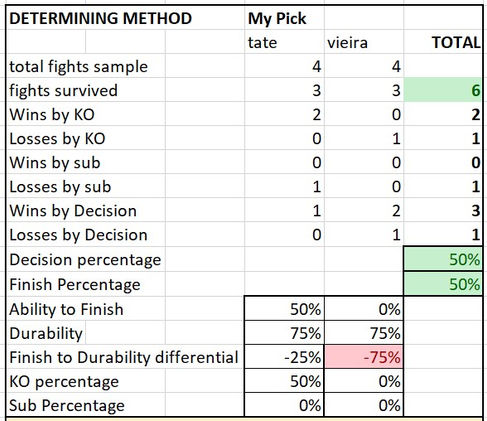Click the Wins by KO label cell
487x421 pixels.
(86, 114)
